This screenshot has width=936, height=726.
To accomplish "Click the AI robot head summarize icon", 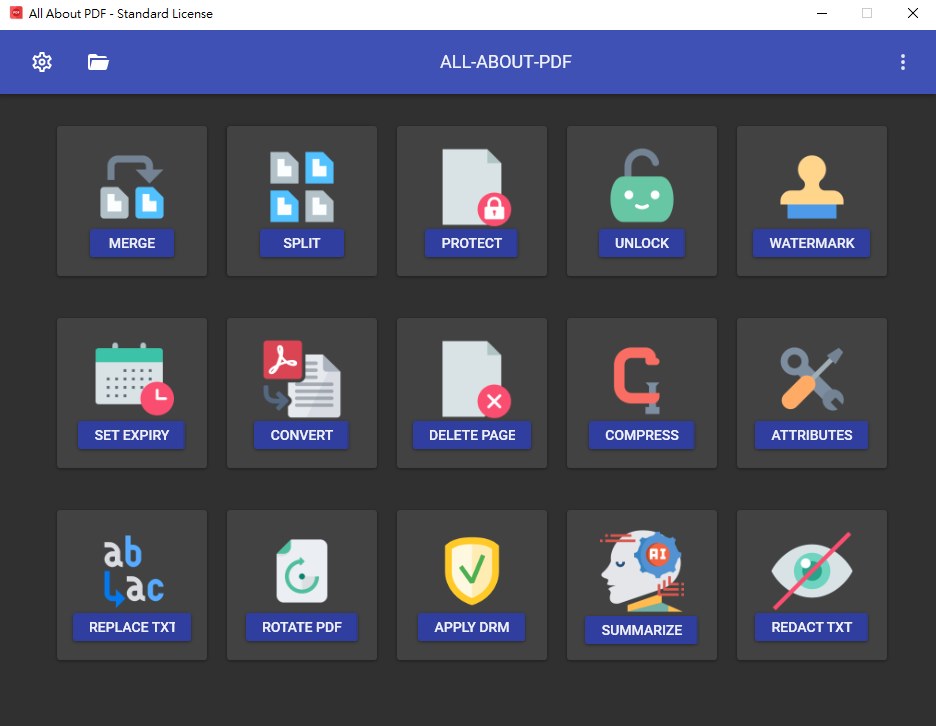I will pyautogui.click(x=642, y=570).
